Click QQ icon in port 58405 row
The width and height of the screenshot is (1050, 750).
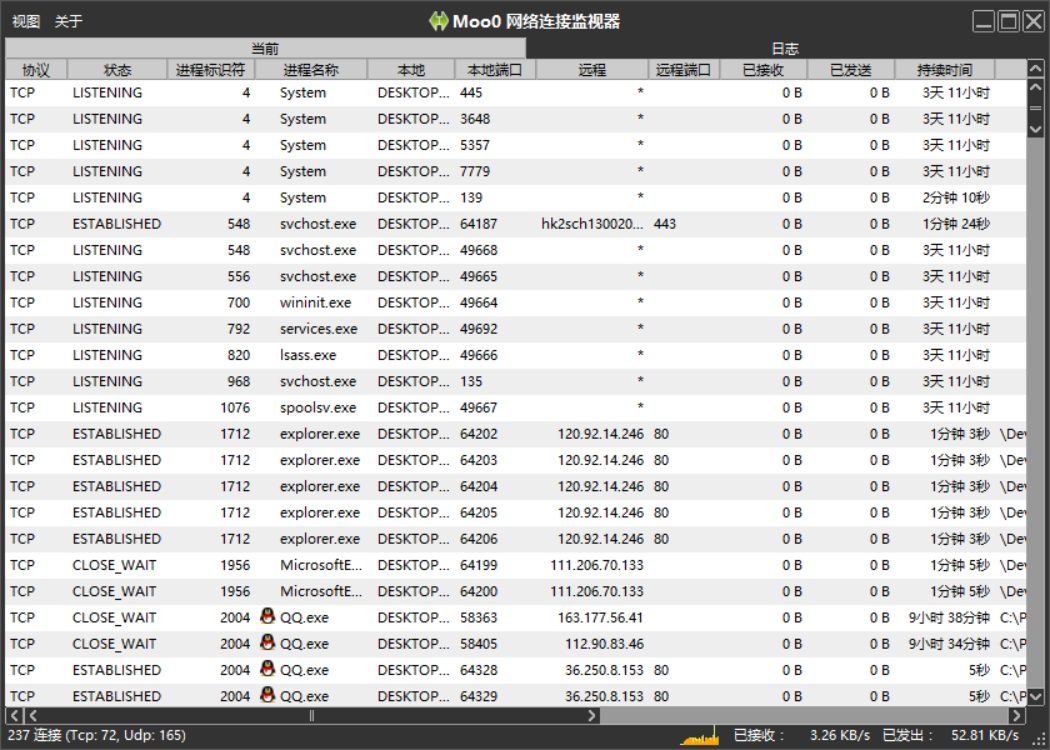click(267, 642)
